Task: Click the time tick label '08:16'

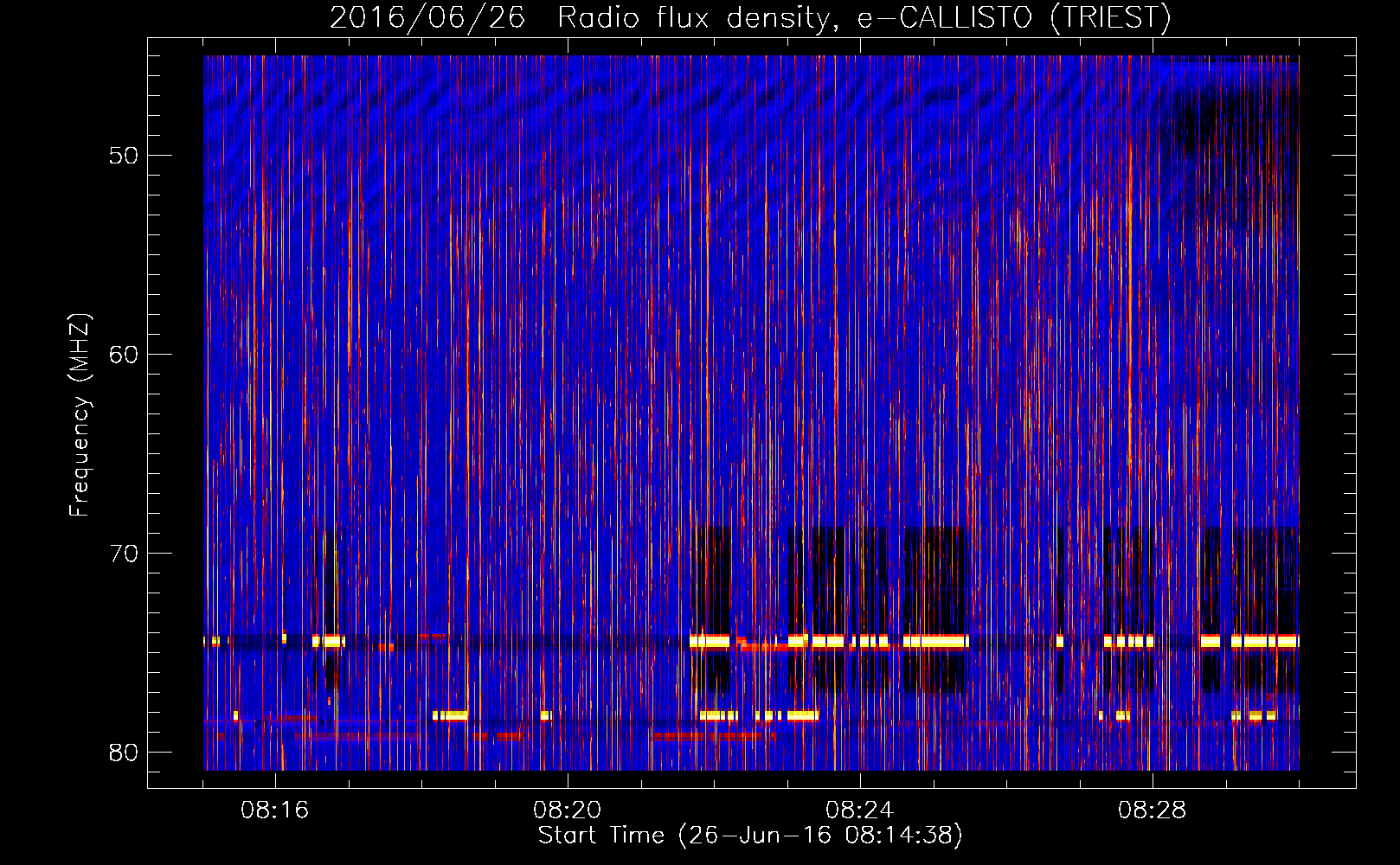Action: pos(275,811)
